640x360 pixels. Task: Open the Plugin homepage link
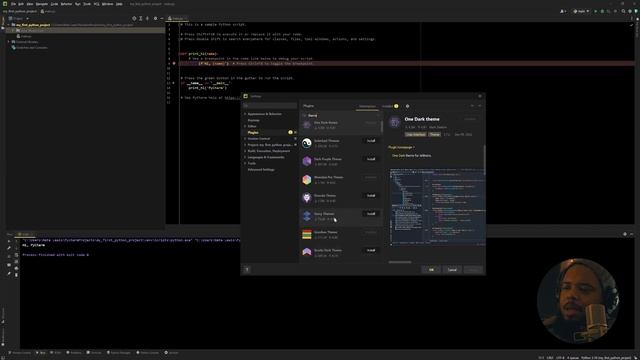pyautogui.click(x=401, y=147)
